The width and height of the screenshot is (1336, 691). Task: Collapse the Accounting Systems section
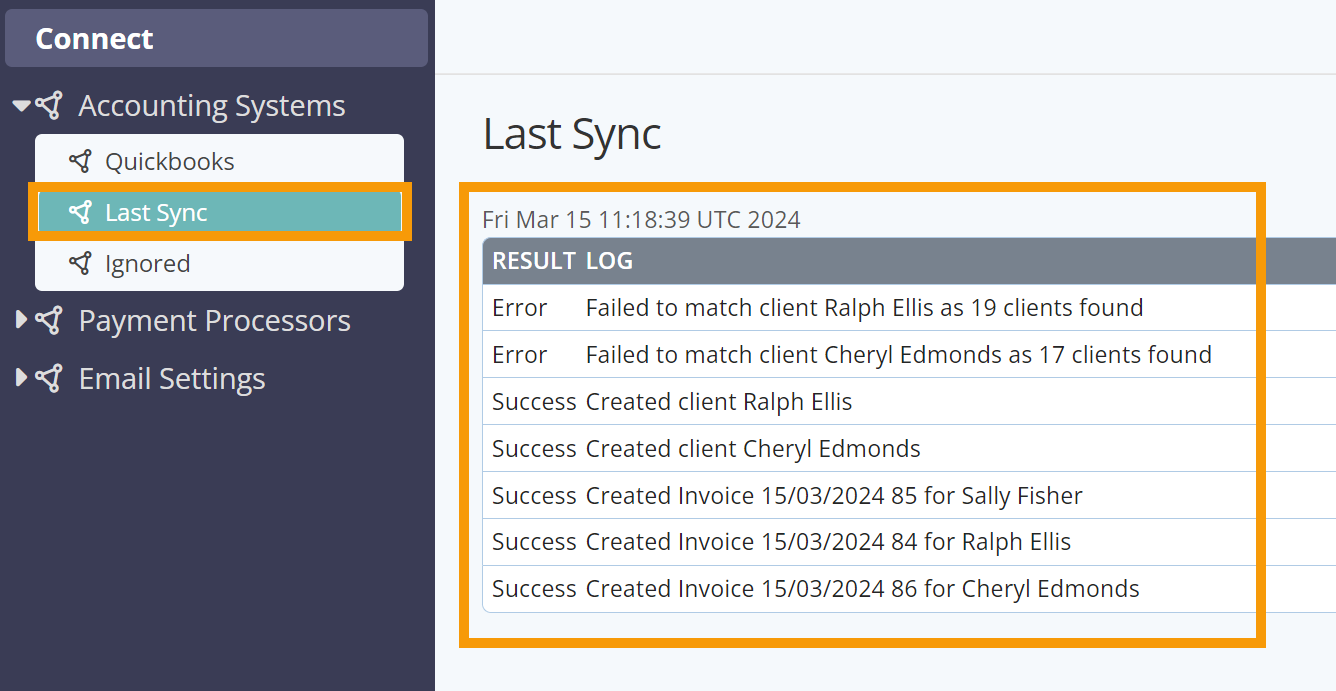[21, 105]
